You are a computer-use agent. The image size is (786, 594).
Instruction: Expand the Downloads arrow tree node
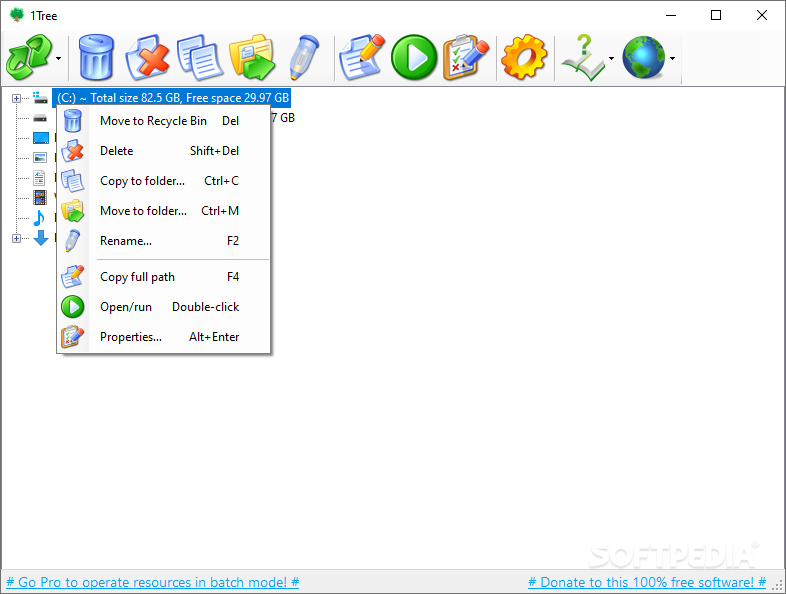tap(17, 239)
